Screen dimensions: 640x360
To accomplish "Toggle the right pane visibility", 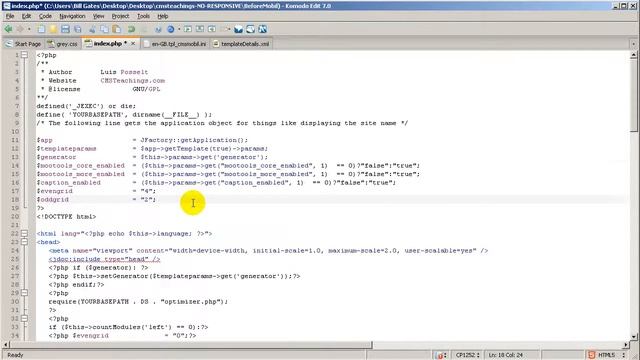I will click(212, 29).
